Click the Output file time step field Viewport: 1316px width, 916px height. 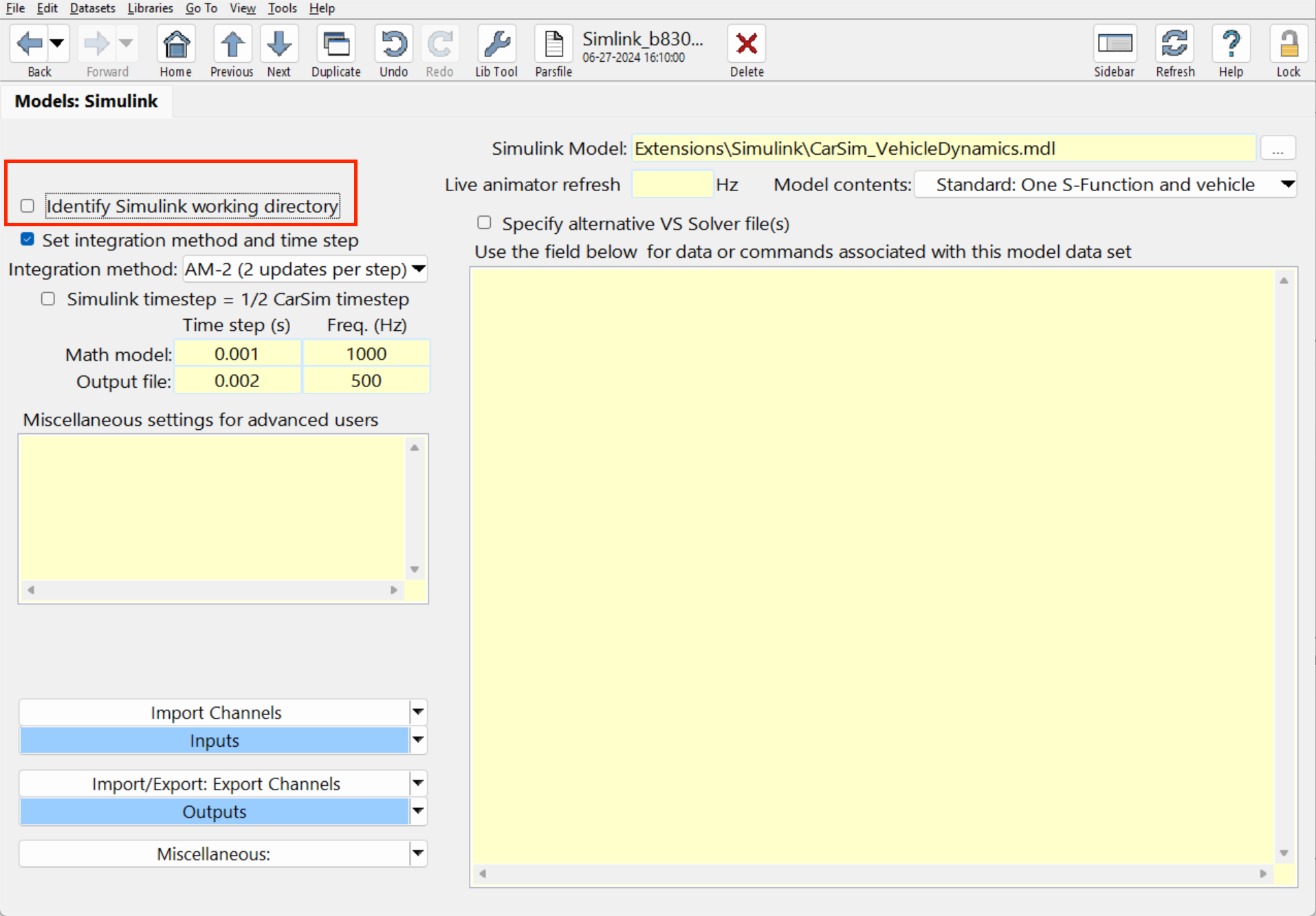click(x=237, y=380)
